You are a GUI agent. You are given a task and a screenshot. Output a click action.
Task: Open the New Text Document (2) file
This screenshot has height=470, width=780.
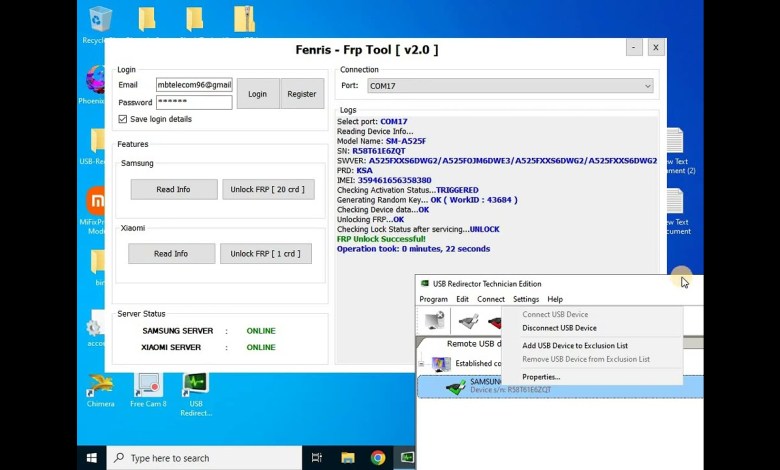coord(675,141)
